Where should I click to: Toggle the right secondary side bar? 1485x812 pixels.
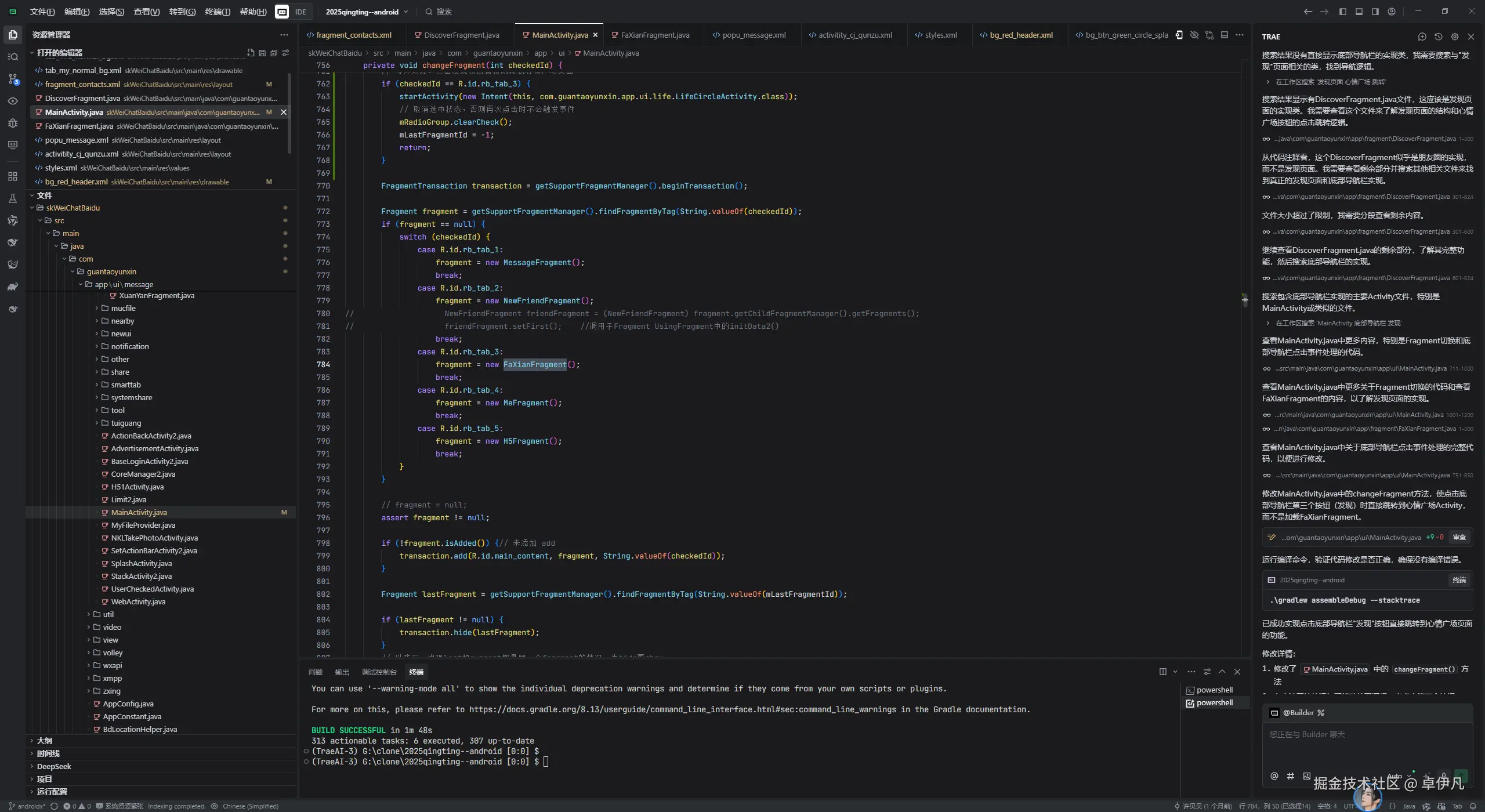[x=1375, y=12]
